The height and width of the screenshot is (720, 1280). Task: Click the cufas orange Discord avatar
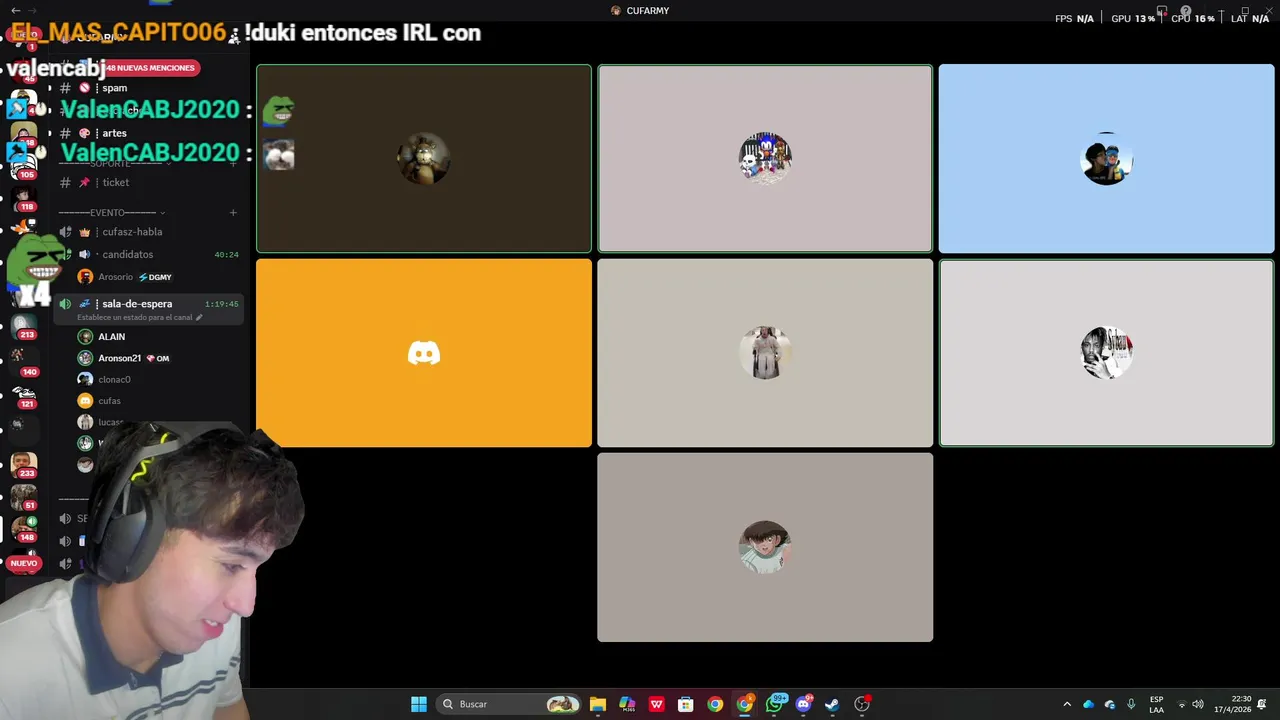85,401
